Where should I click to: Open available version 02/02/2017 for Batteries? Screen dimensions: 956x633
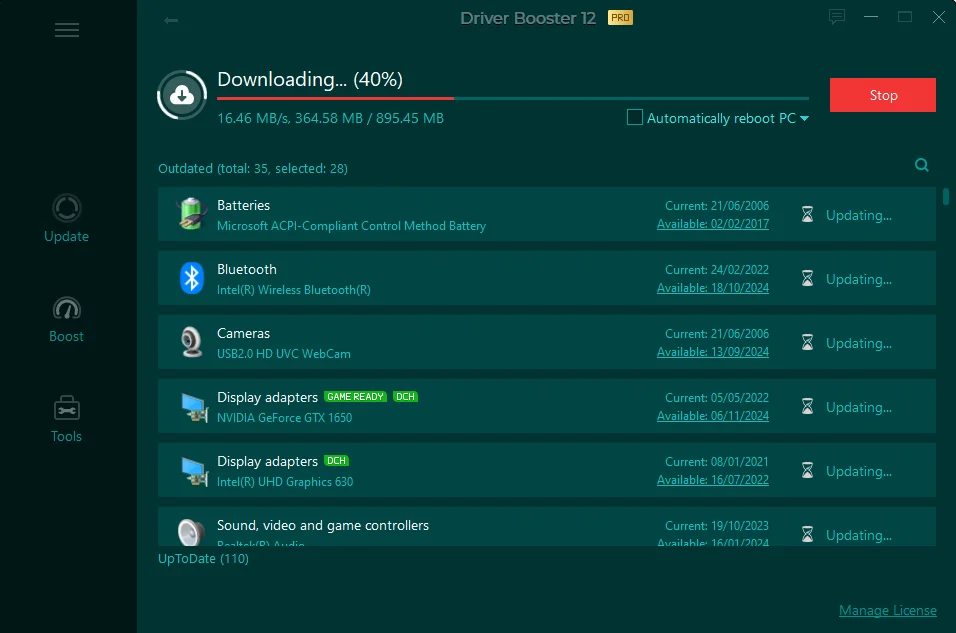pos(712,224)
